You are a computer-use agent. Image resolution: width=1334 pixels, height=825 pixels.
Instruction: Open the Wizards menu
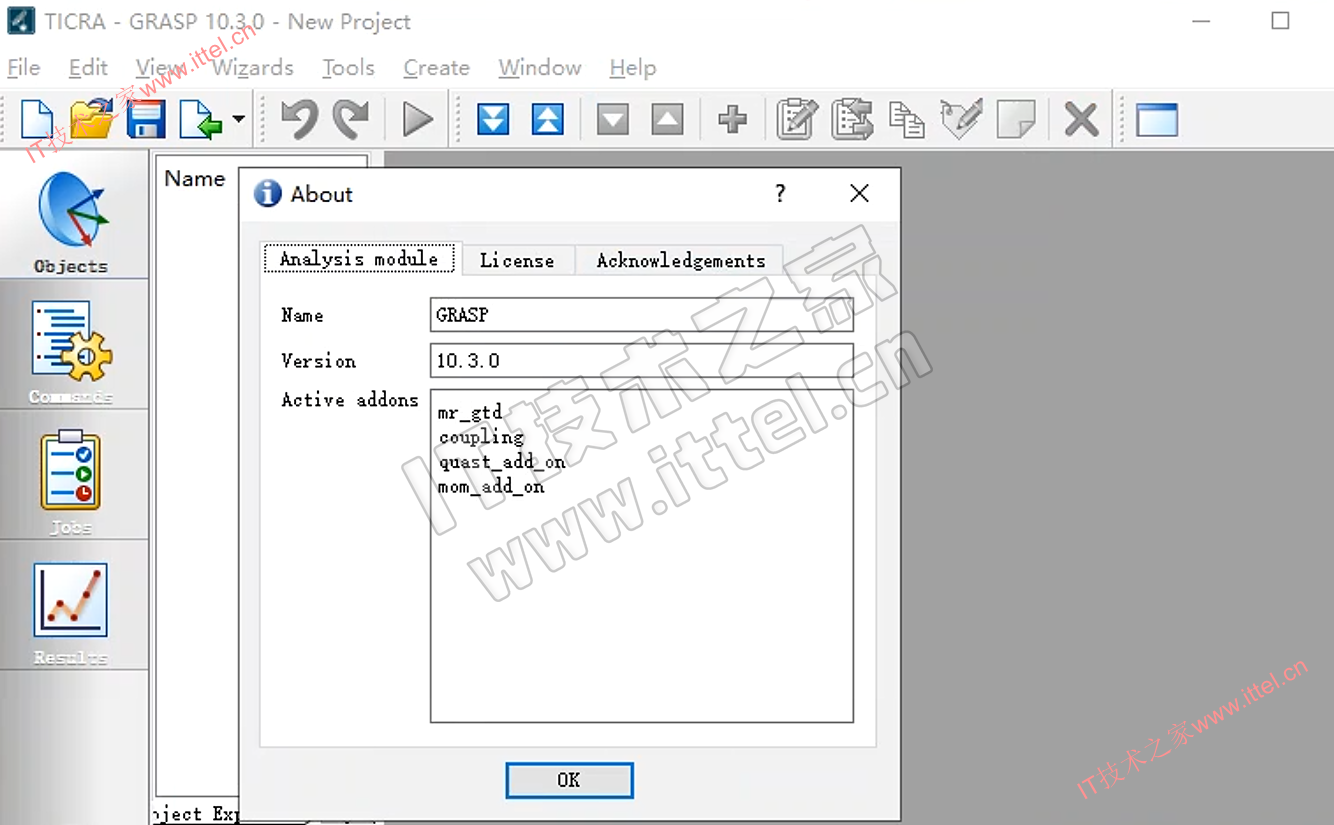[253, 68]
